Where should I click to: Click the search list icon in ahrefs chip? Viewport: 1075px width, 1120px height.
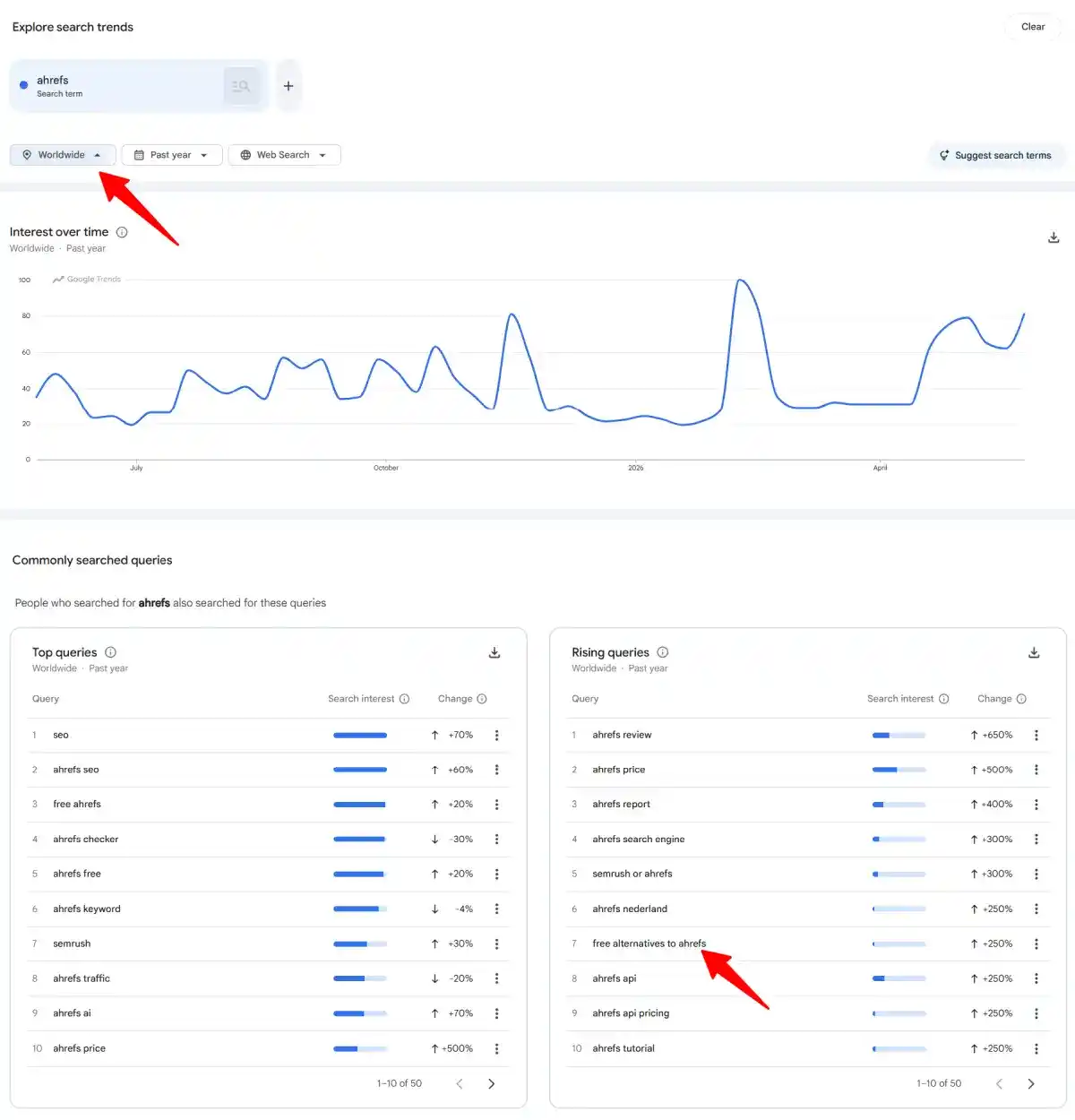point(241,86)
